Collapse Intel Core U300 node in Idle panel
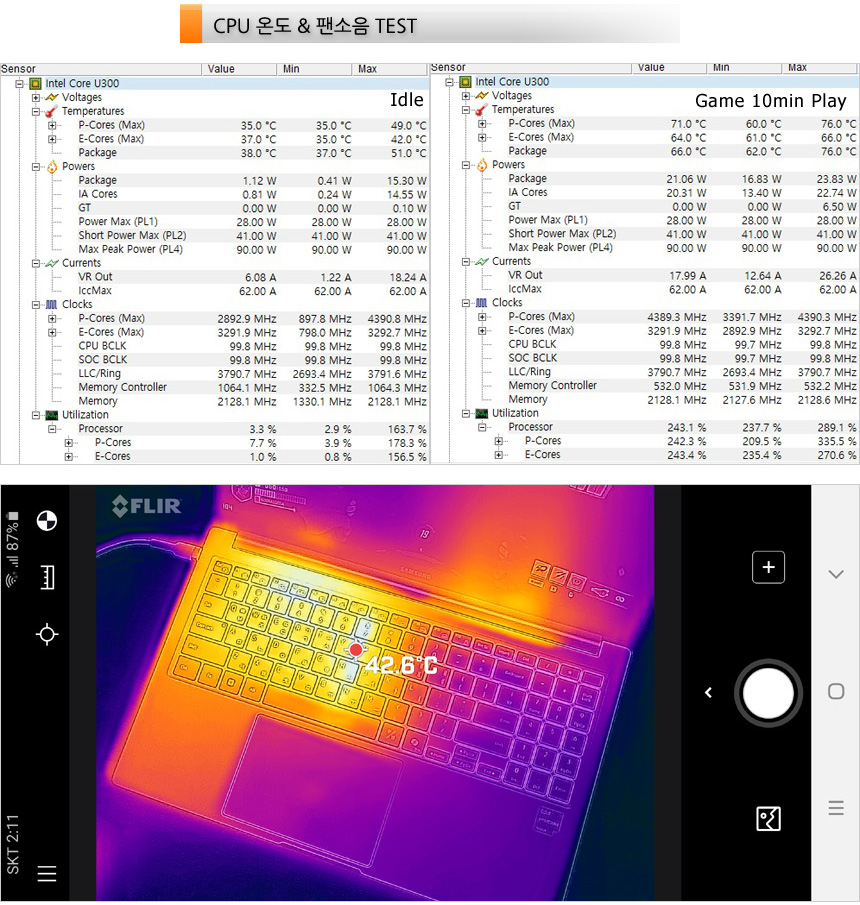 click(x=20, y=84)
